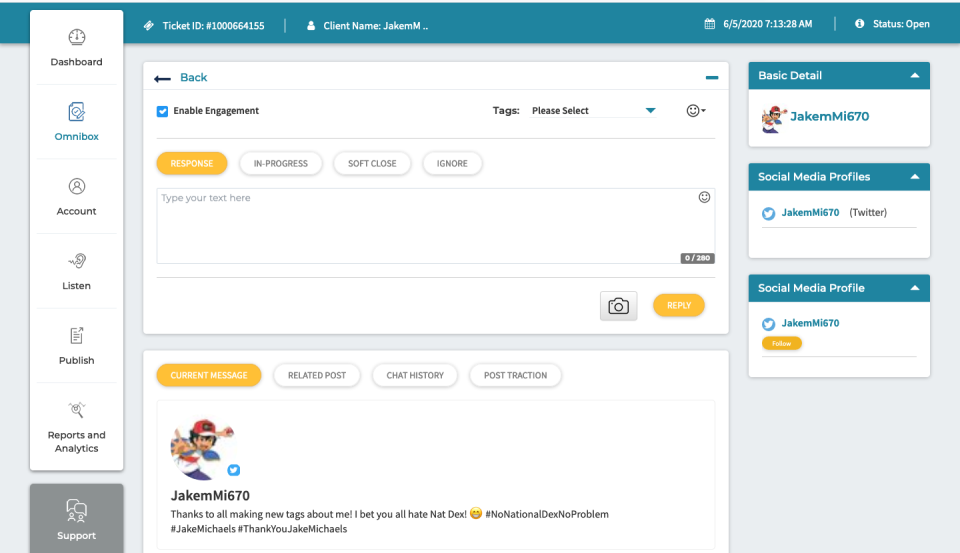
Task: Click the Back link
Action: click(x=193, y=78)
